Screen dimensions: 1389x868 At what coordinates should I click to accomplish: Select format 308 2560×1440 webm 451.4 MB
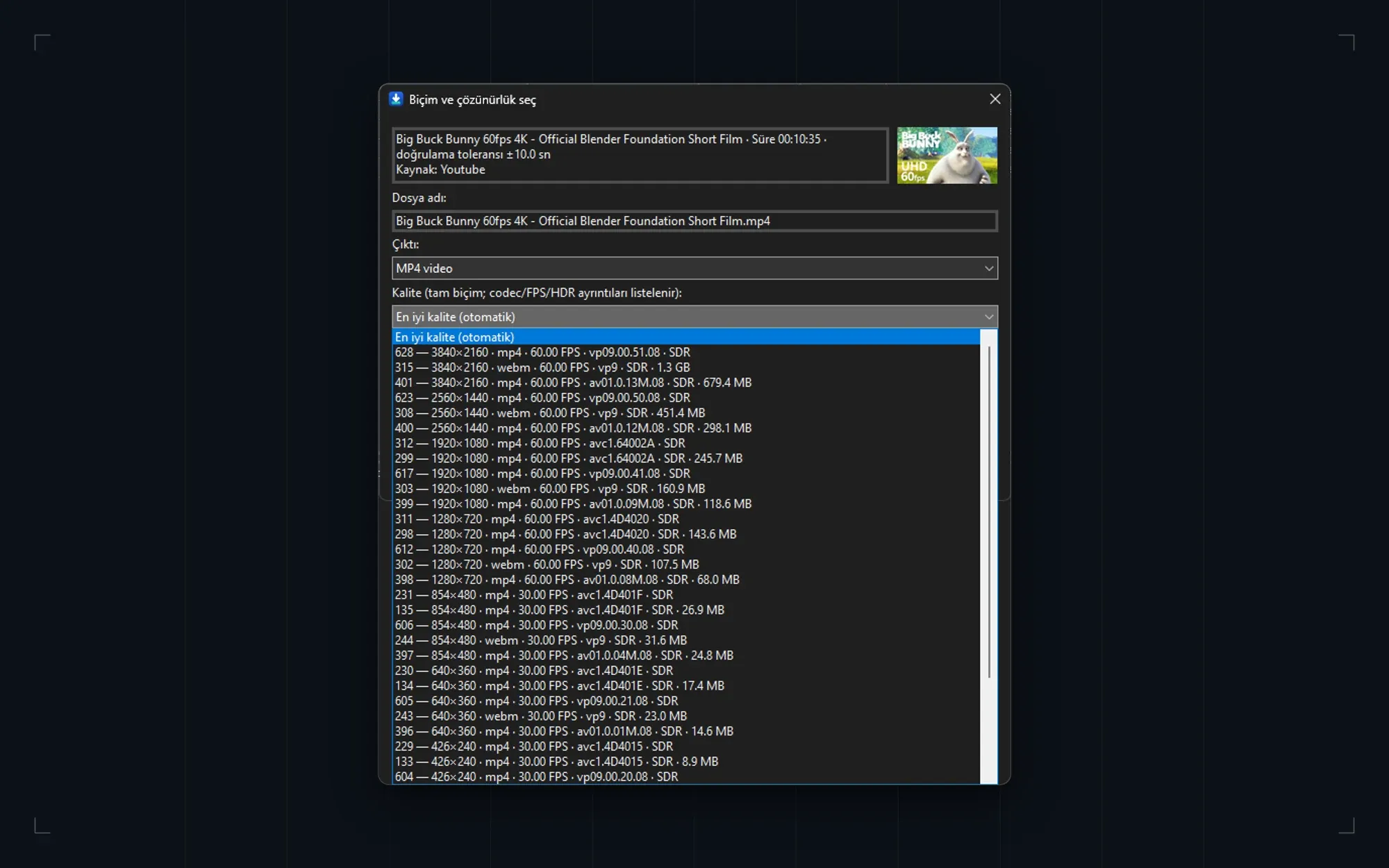point(686,413)
